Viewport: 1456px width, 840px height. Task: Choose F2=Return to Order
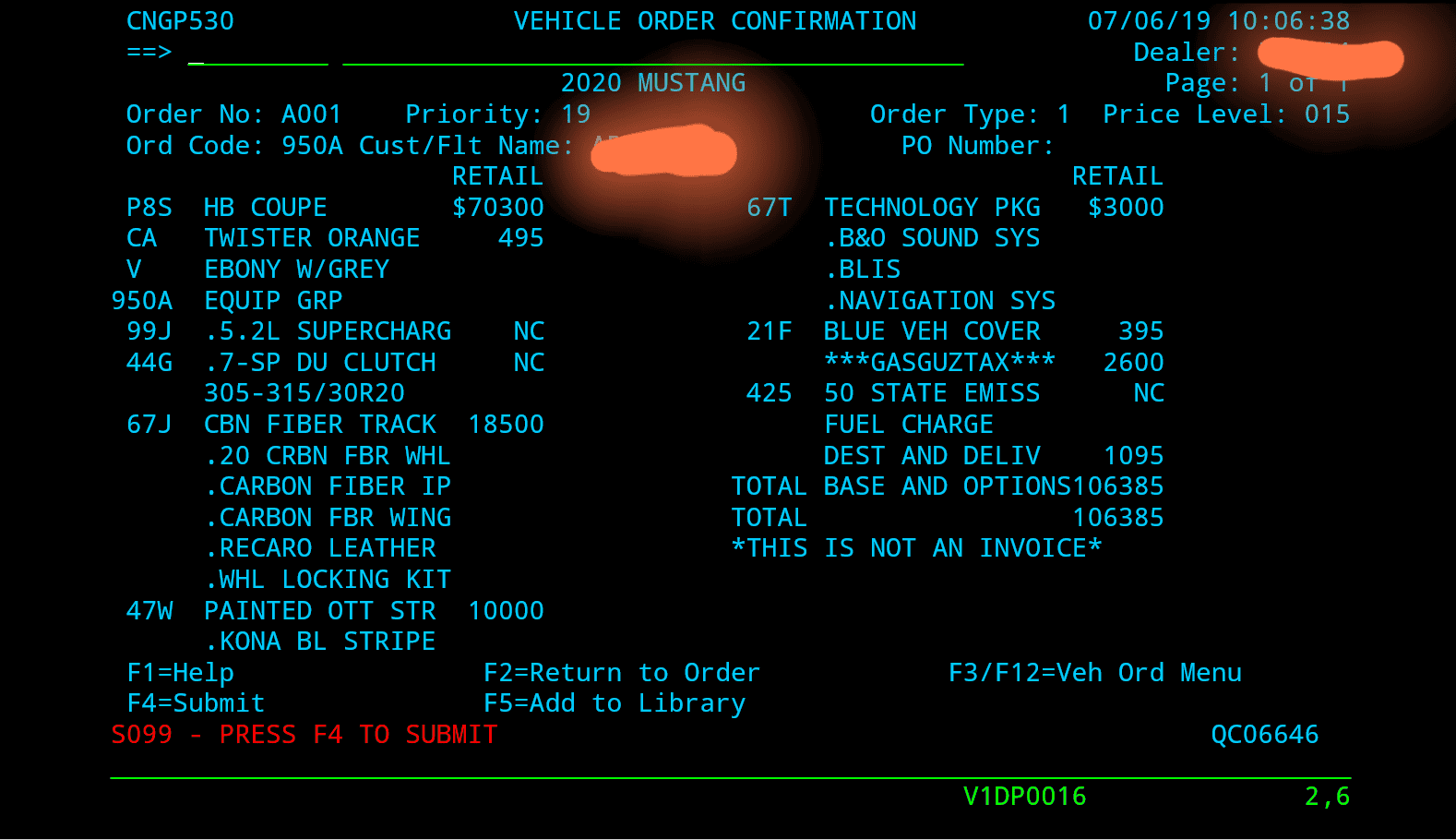click(622, 673)
